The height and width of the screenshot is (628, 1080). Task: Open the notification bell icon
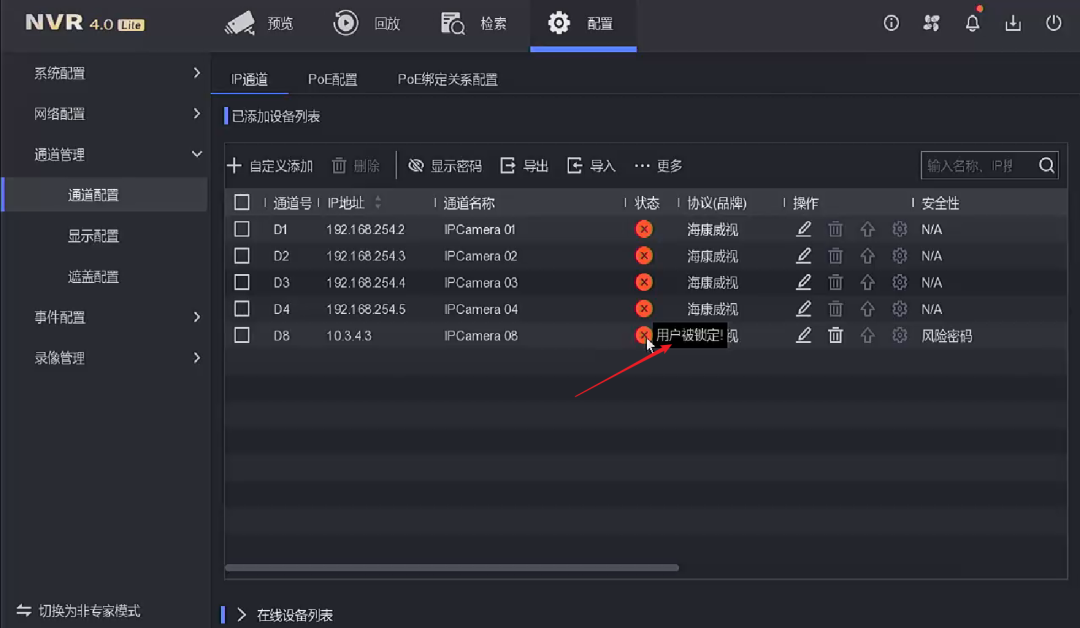(972, 22)
